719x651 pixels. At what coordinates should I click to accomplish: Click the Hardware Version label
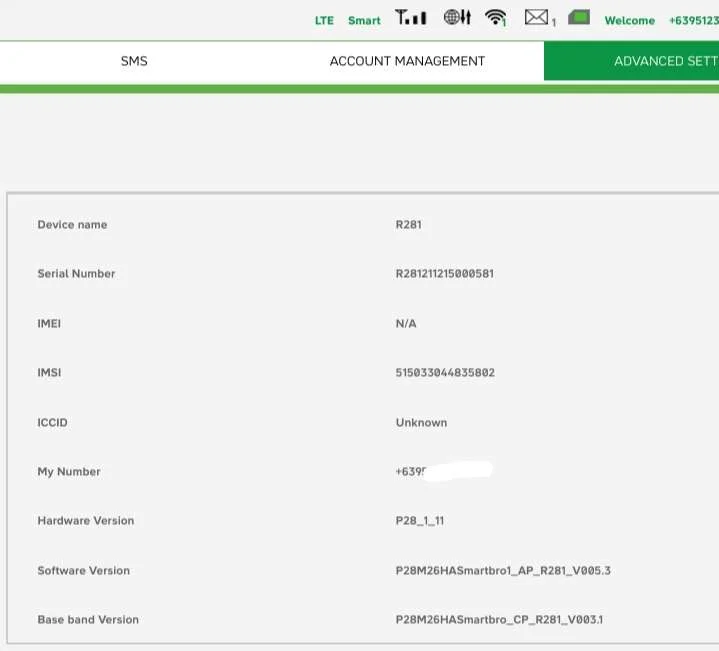pos(86,521)
